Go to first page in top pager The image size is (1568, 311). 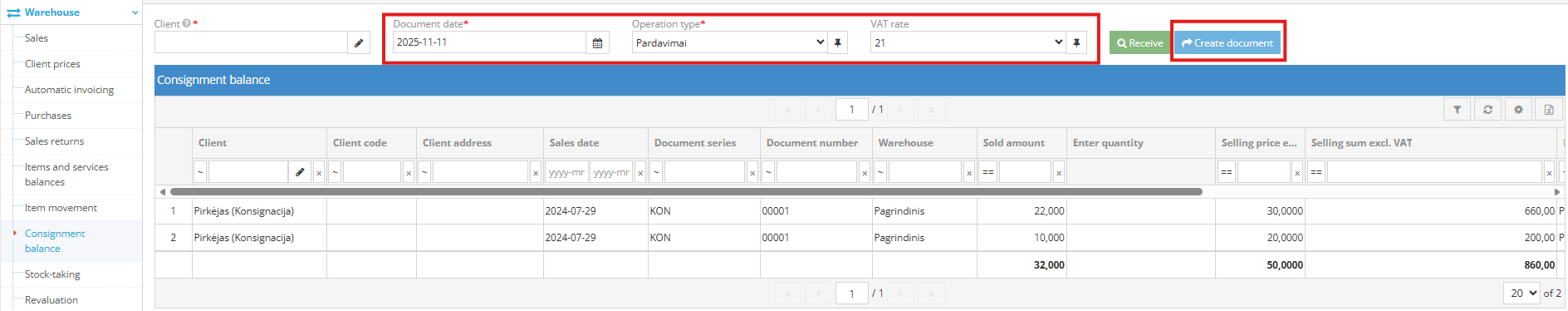pos(787,109)
